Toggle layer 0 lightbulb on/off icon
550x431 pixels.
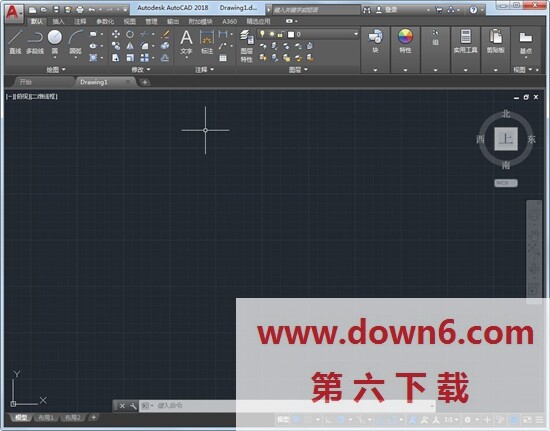[x=262, y=34]
